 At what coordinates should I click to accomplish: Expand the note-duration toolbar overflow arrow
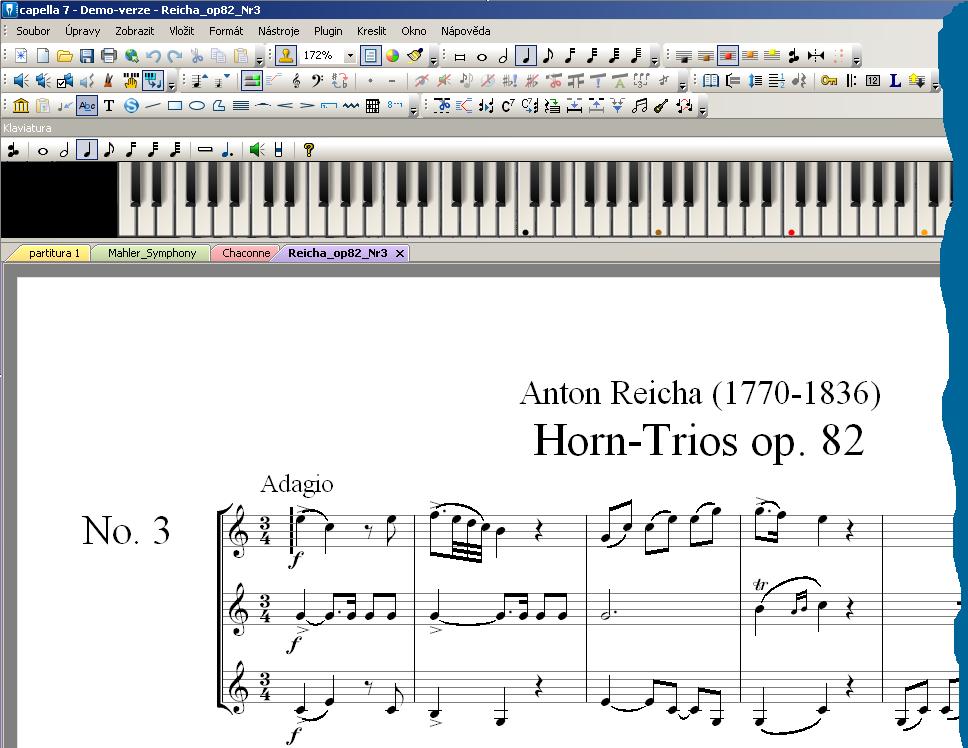(x=654, y=60)
